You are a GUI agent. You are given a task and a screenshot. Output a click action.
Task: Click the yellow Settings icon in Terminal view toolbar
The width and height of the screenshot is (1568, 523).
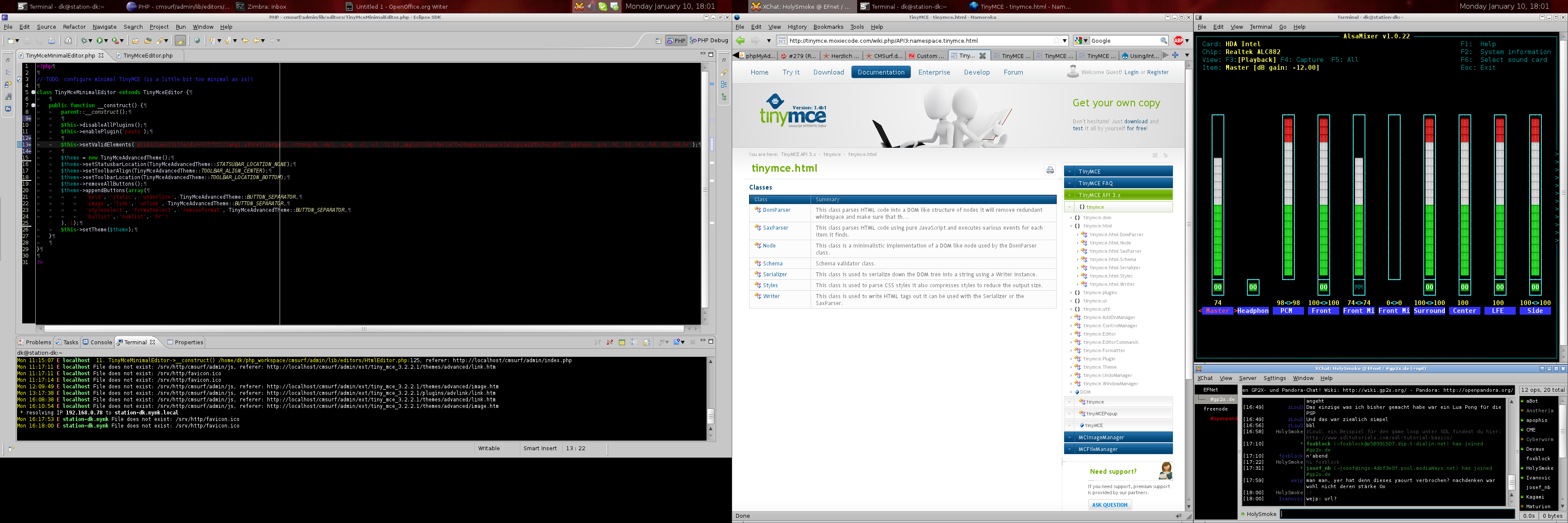click(622, 342)
